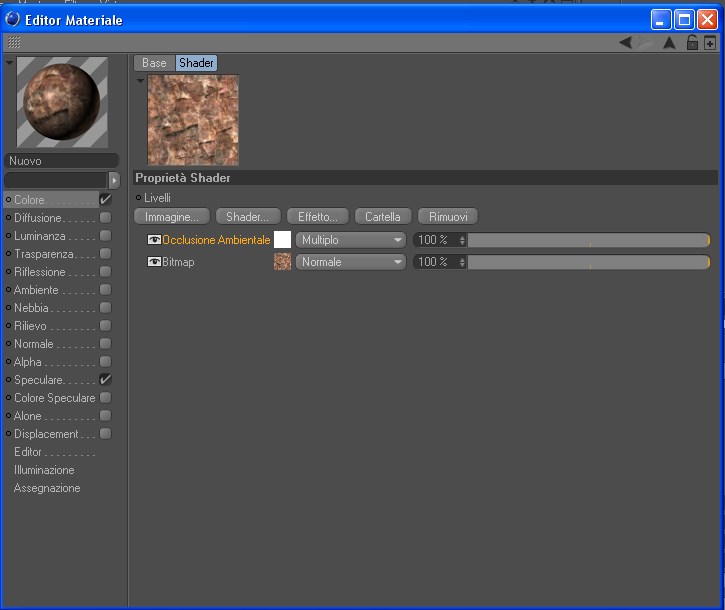Image resolution: width=725 pixels, height=610 pixels.
Task: Click the Immagine... button
Action: point(172,216)
